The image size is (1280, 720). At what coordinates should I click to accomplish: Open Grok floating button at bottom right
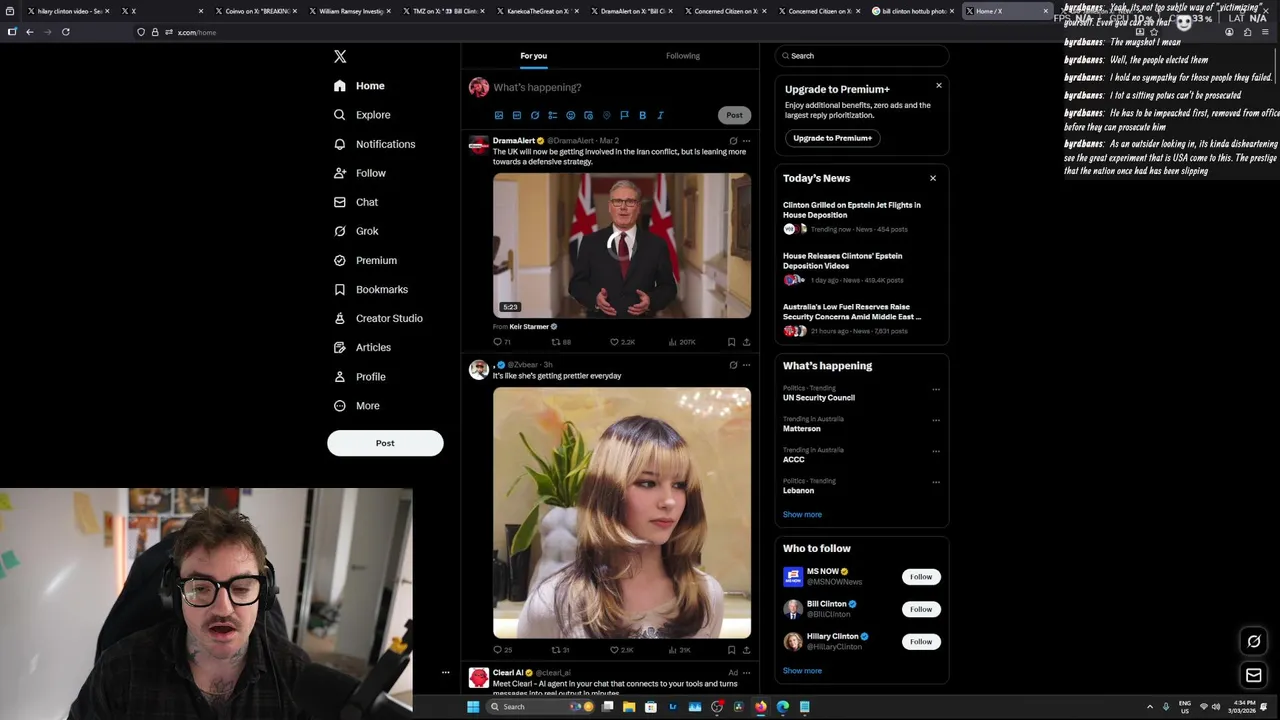[1253, 641]
